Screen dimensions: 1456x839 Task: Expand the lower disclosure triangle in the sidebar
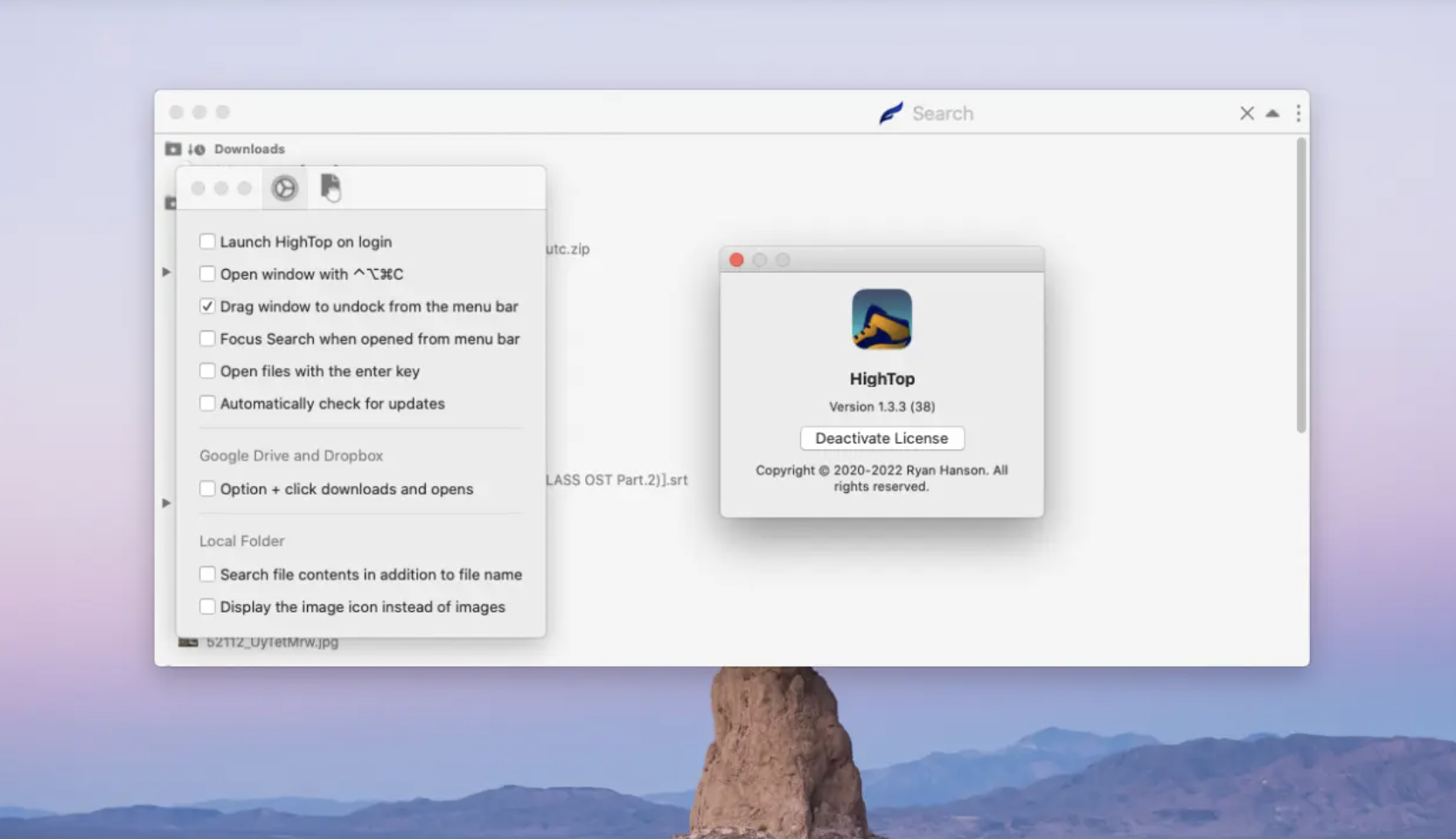pyautogui.click(x=166, y=503)
